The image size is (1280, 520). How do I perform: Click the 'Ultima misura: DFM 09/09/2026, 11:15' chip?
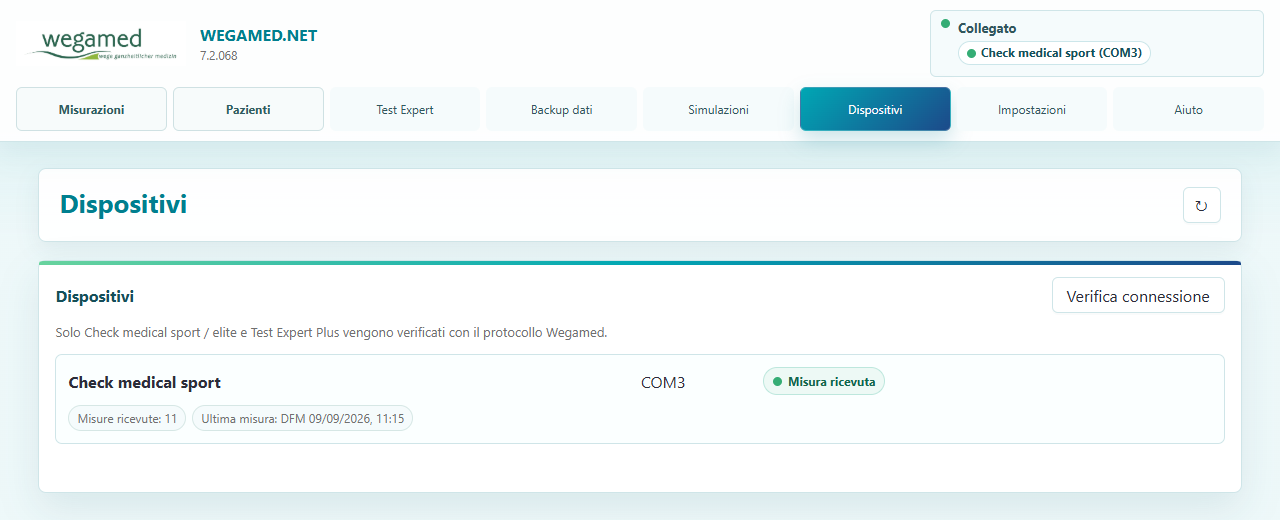click(302, 418)
